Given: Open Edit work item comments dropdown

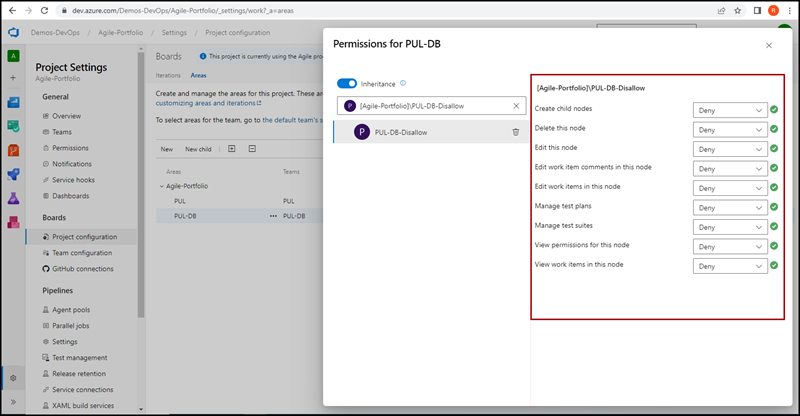Looking at the screenshot, I should tap(730, 168).
